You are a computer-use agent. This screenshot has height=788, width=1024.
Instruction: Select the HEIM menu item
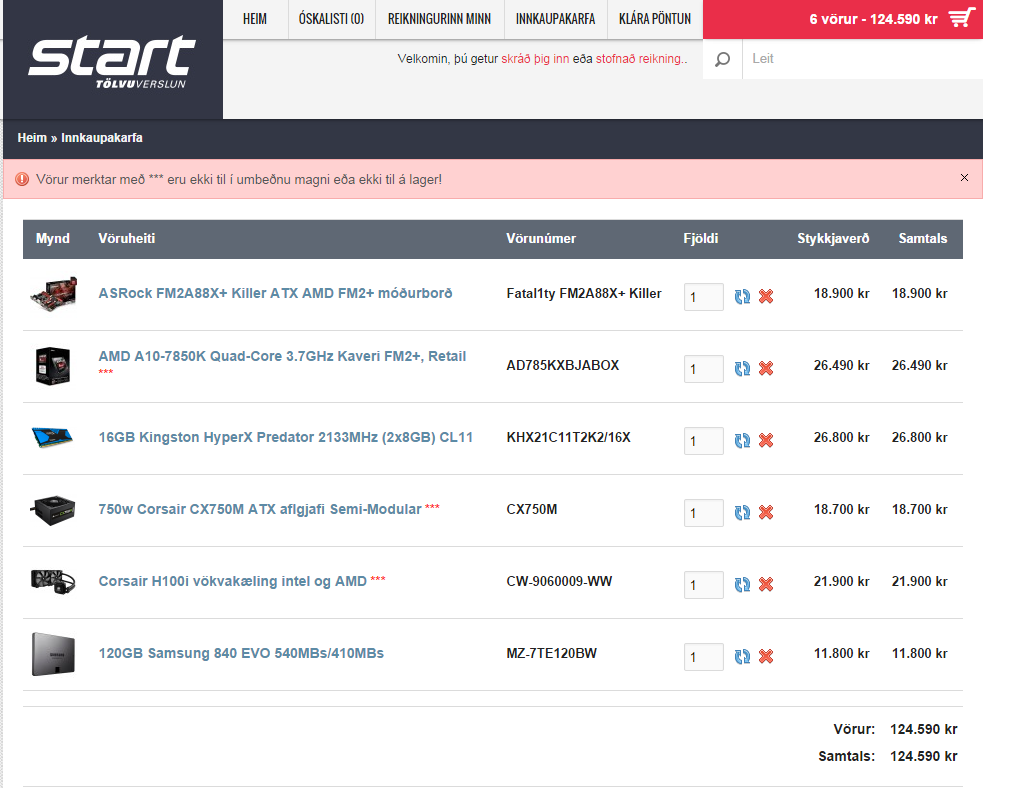click(x=255, y=18)
